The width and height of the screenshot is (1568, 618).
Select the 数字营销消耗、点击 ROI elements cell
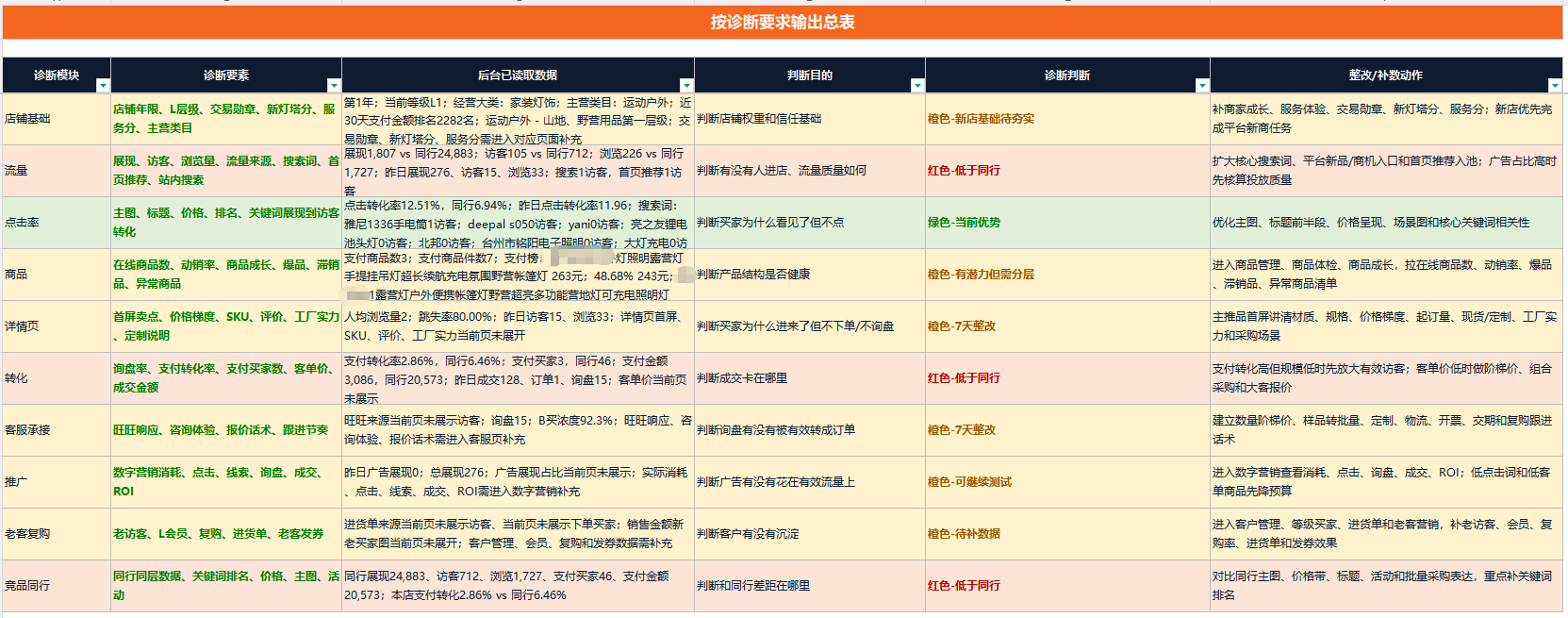click(x=226, y=482)
